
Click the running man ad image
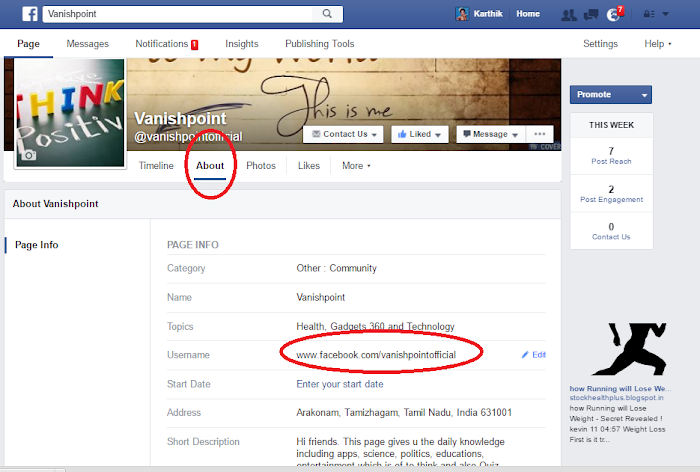pos(629,349)
